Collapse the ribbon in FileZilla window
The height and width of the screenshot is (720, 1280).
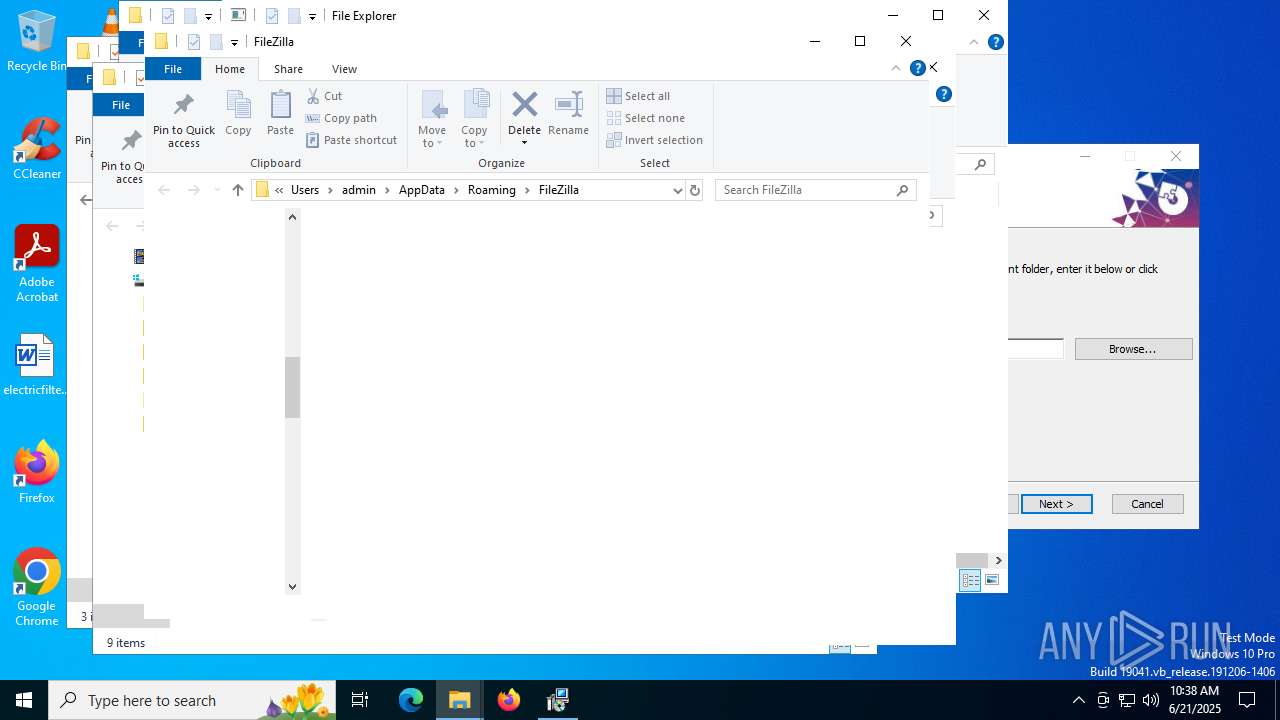click(x=896, y=69)
